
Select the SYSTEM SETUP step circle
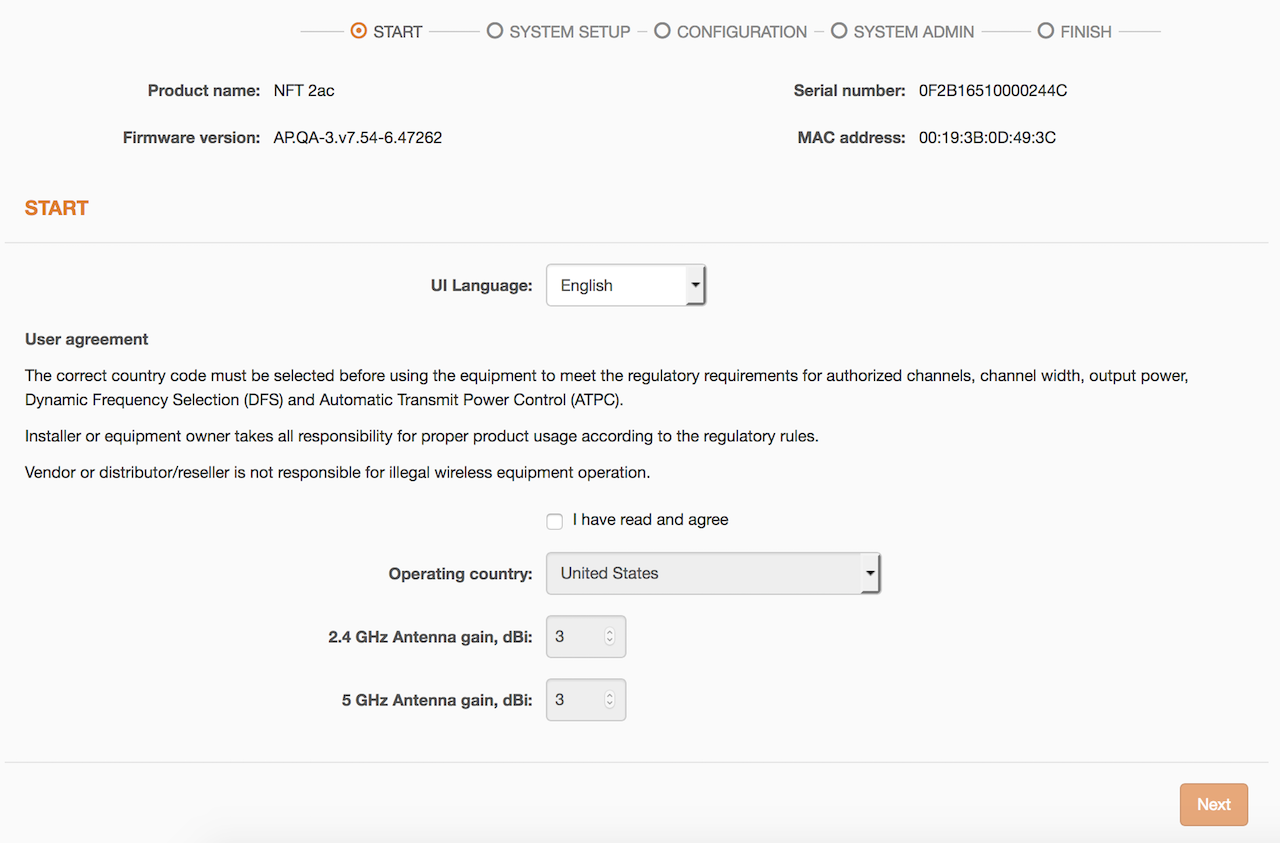(x=494, y=31)
